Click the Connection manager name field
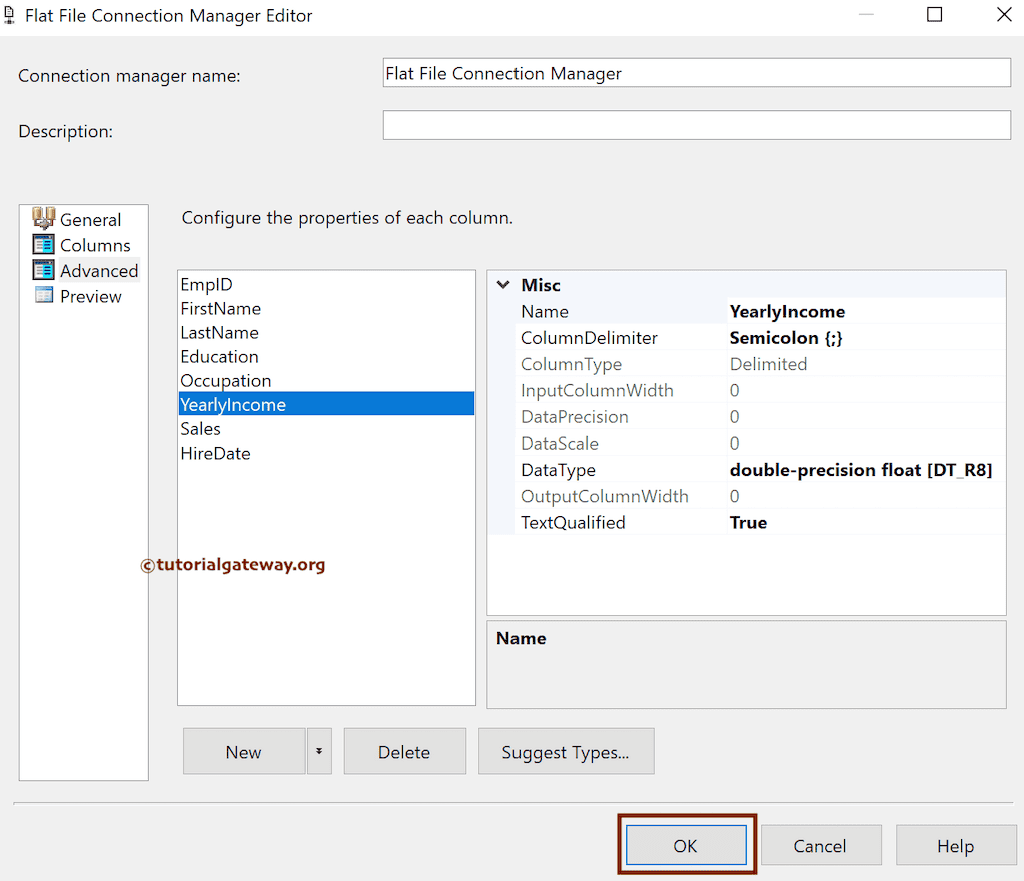 697,72
